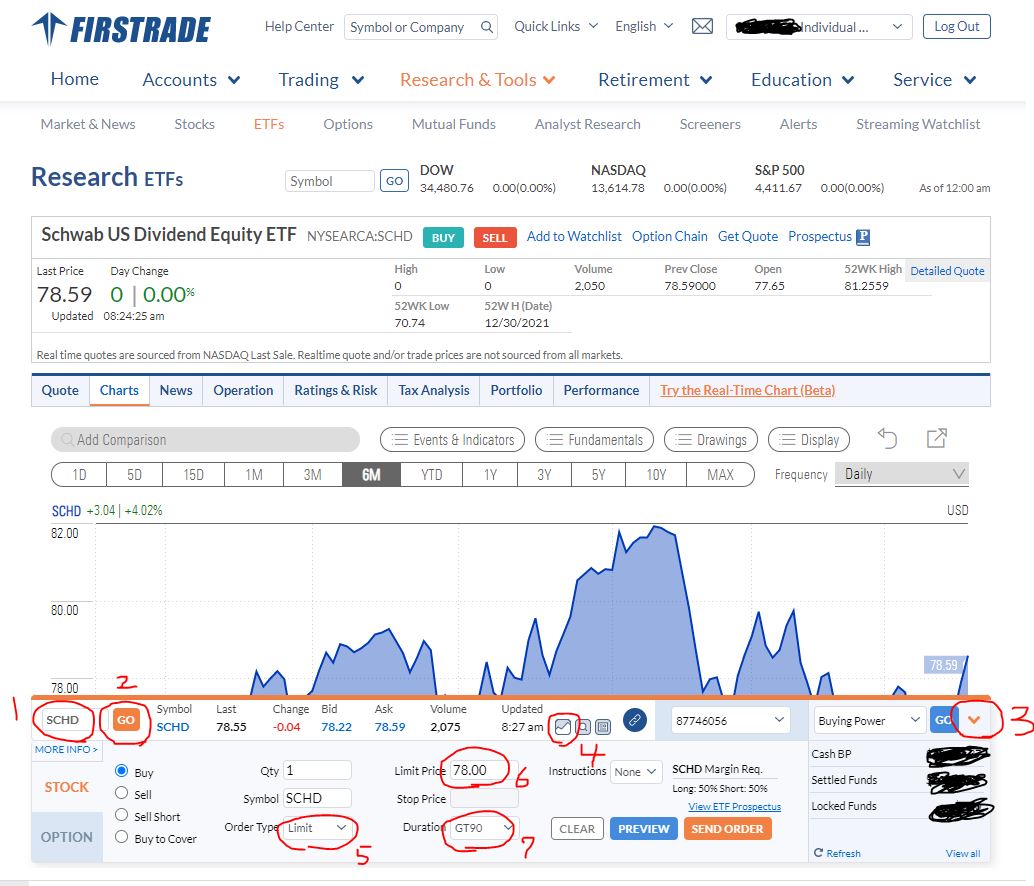Viewport: 1034px width, 886px height.
Task: Open the Instructions None dropdown
Action: [x=636, y=771]
